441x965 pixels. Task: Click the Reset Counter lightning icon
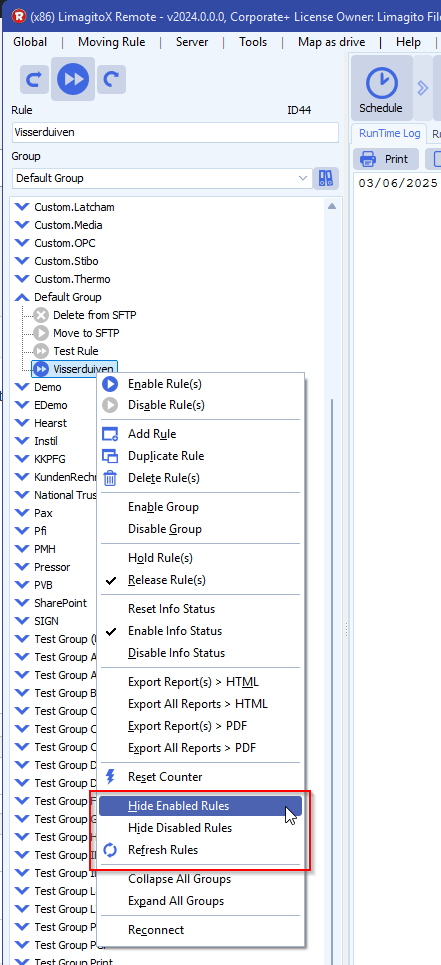pyautogui.click(x=111, y=777)
